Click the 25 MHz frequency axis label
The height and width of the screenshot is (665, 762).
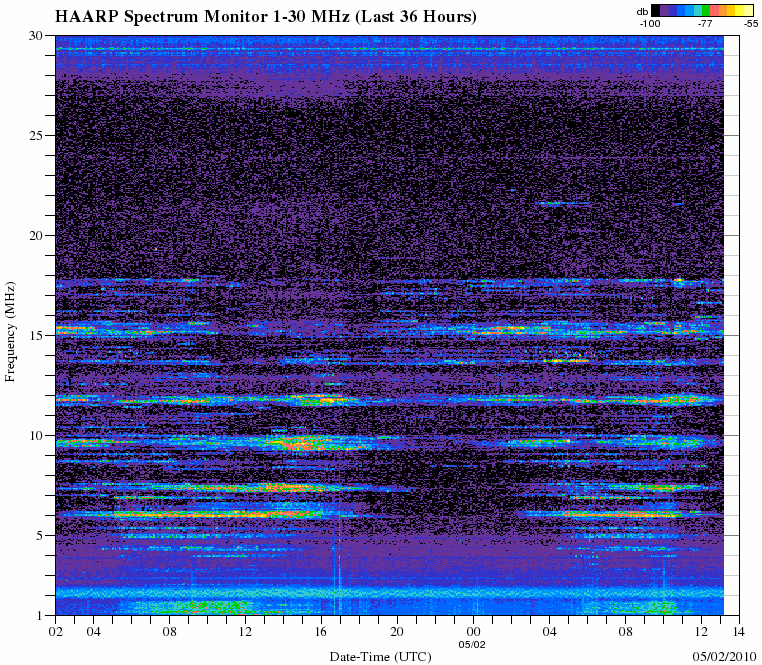coord(37,135)
